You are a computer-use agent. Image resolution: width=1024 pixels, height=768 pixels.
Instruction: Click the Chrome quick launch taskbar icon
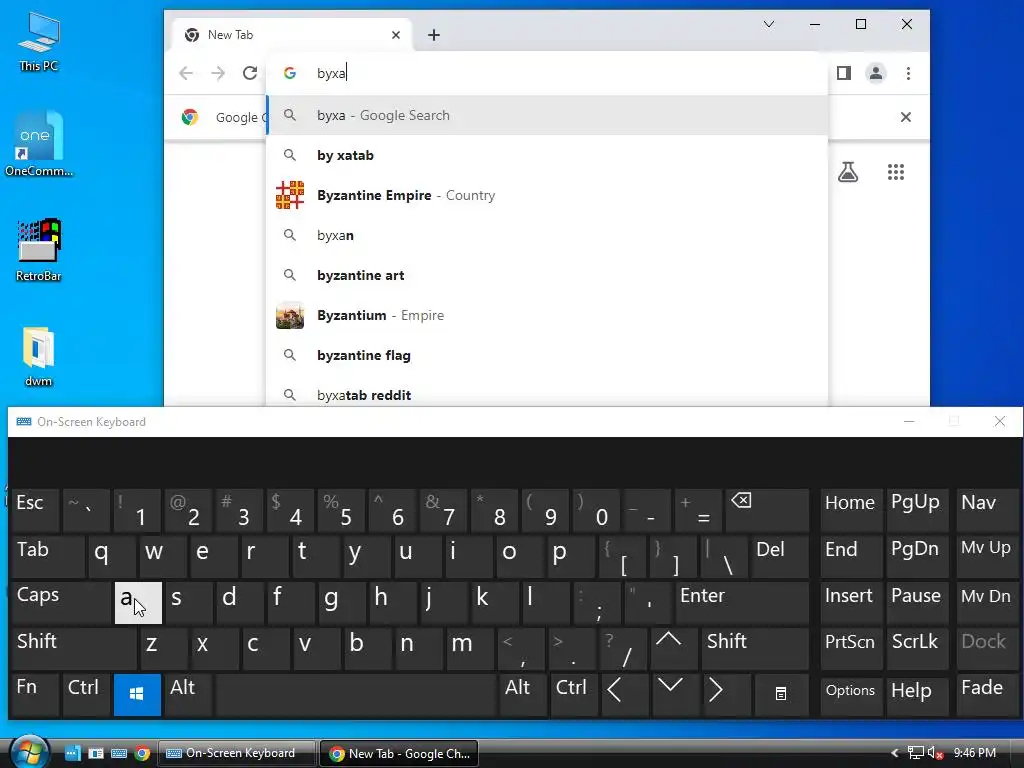click(x=142, y=754)
